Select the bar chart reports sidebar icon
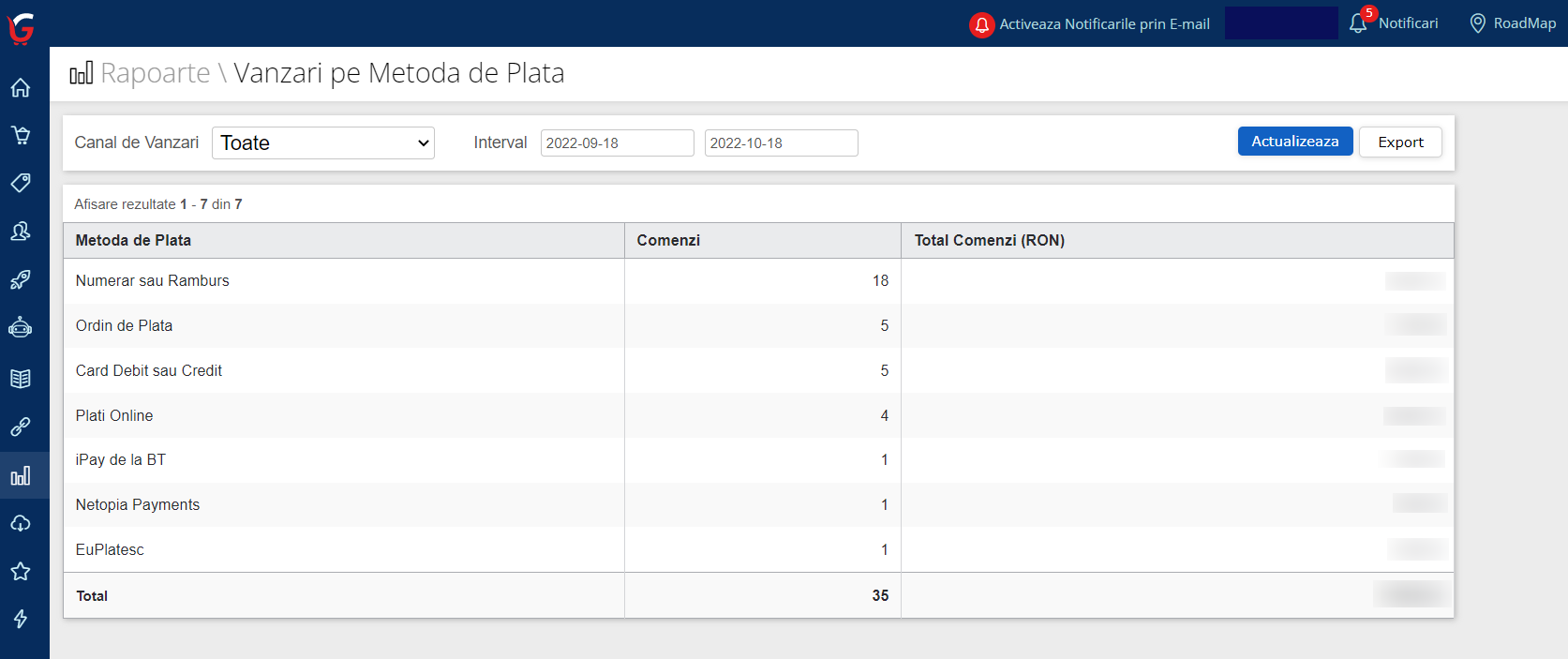The height and width of the screenshot is (659, 1568). tap(21, 476)
